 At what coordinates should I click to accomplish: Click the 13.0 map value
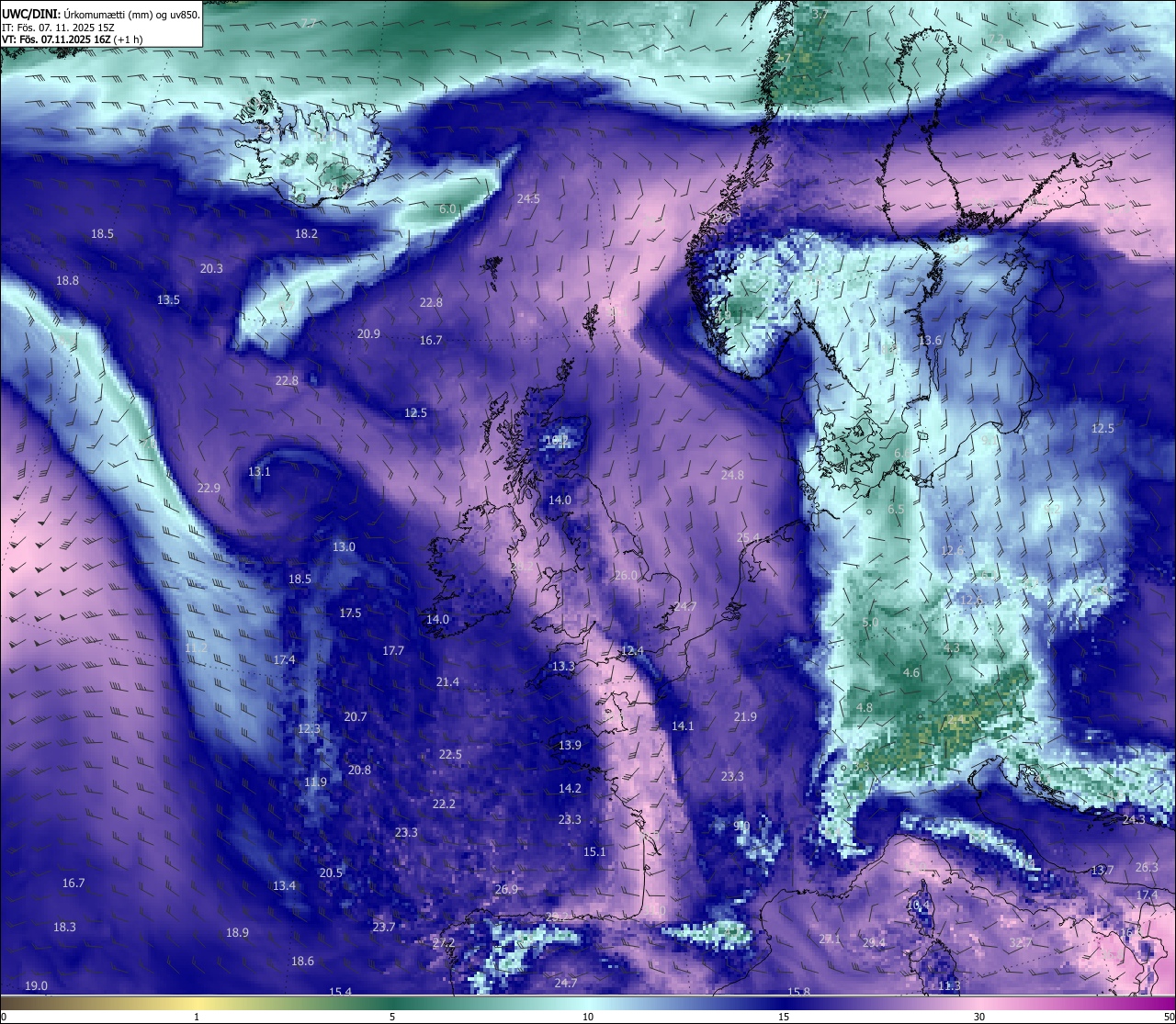point(344,547)
